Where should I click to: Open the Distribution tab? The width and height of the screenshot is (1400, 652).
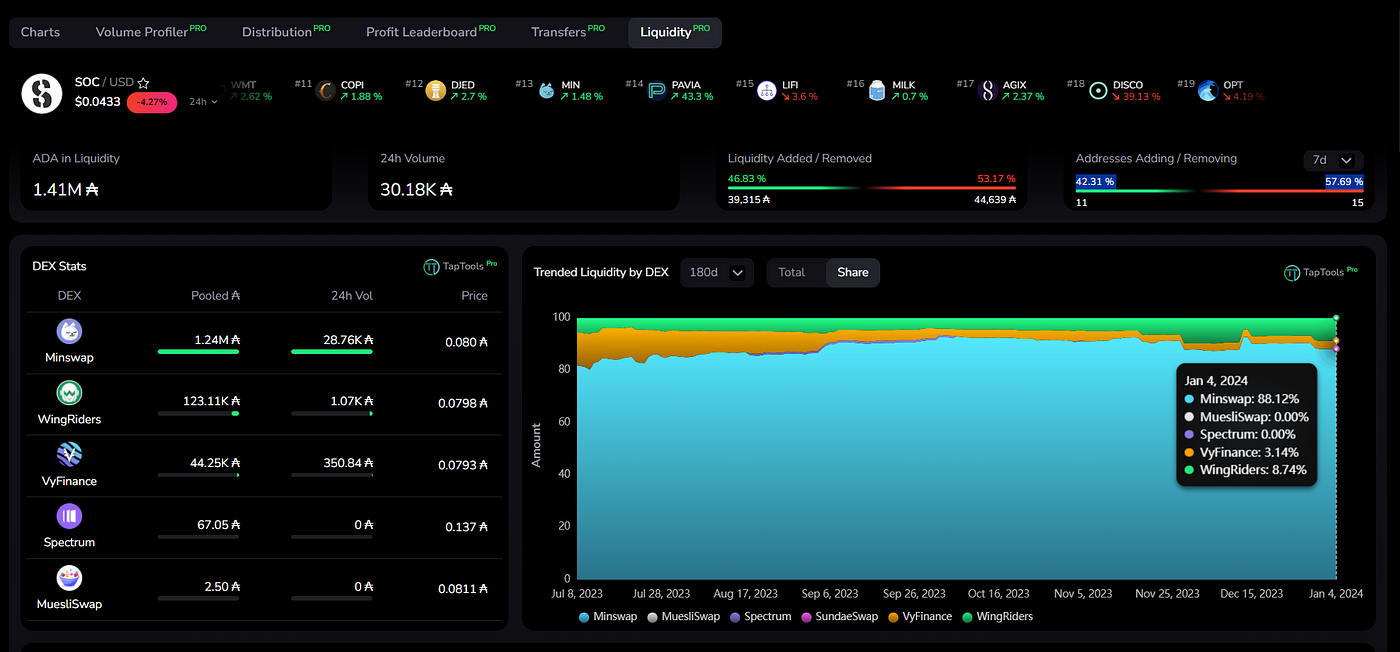(286, 32)
